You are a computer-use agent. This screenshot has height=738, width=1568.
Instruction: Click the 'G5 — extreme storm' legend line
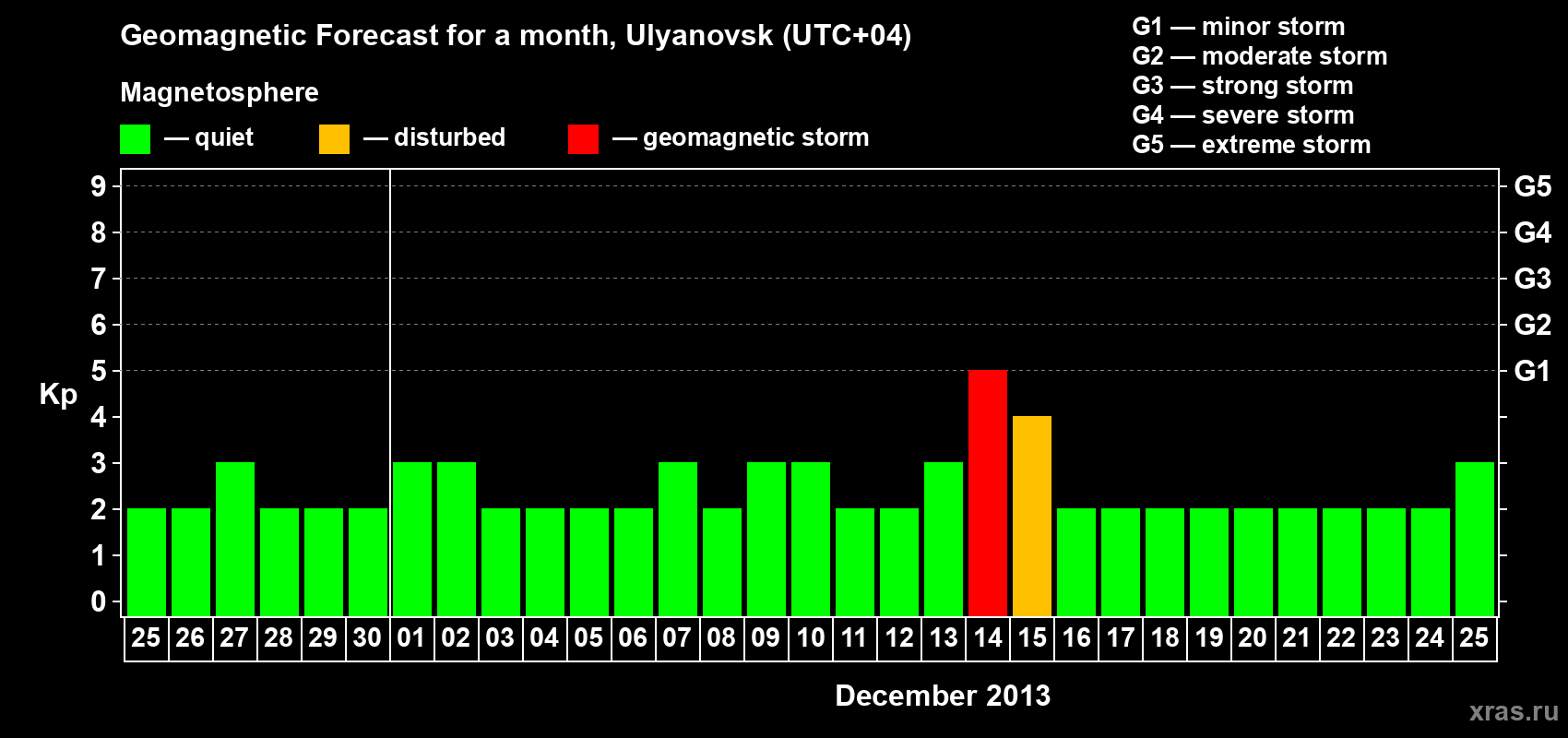[1252, 145]
